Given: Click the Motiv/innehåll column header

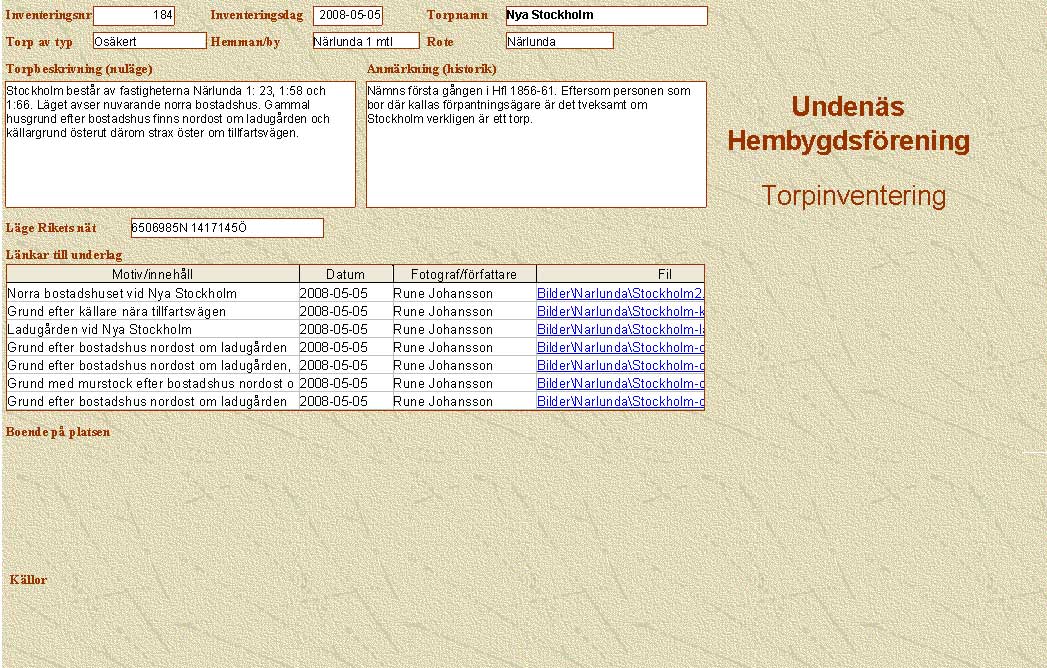Looking at the screenshot, I should point(153,274).
